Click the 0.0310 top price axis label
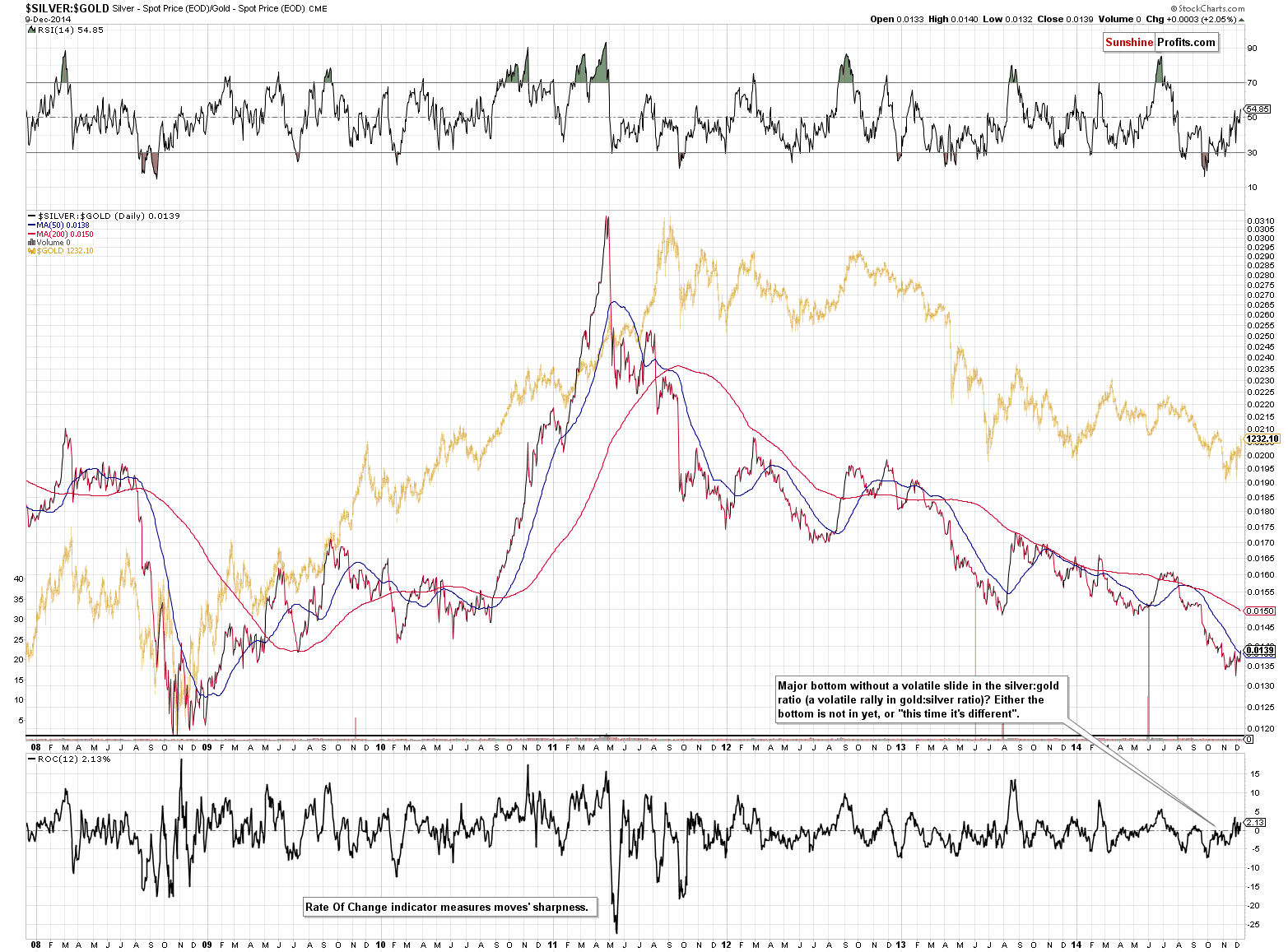The width and height of the screenshot is (1288, 952). [x=1261, y=221]
